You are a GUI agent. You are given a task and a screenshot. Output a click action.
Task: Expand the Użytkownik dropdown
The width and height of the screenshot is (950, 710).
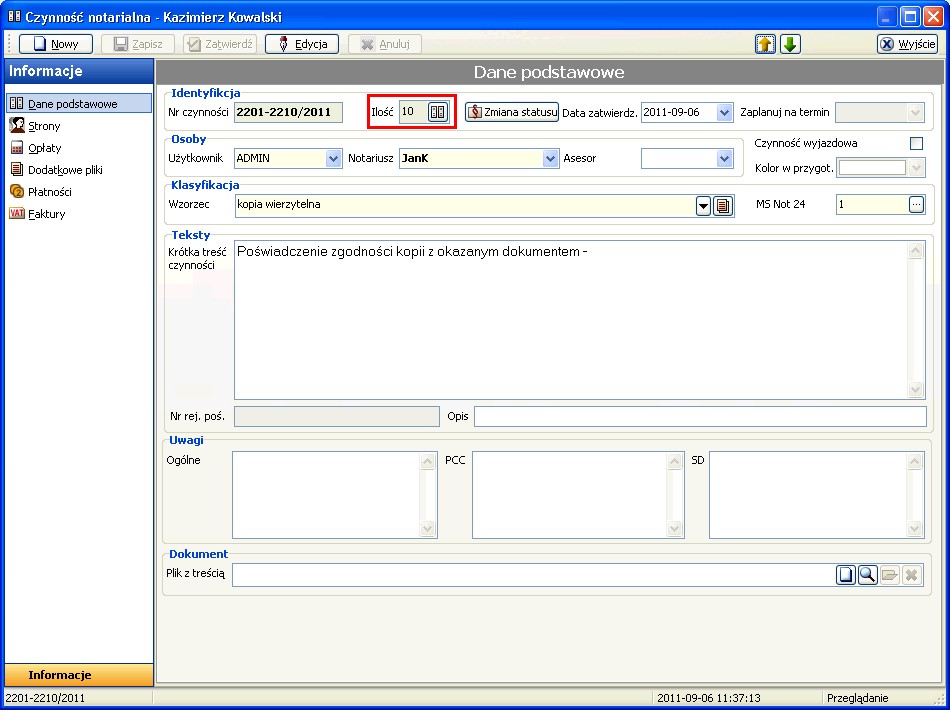[x=333, y=158]
